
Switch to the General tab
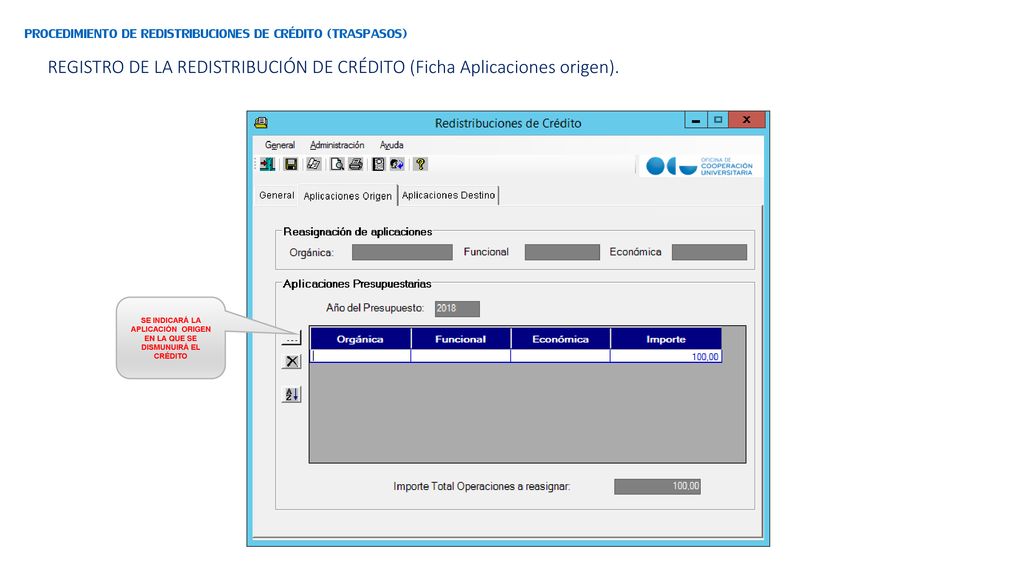click(x=277, y=195)
